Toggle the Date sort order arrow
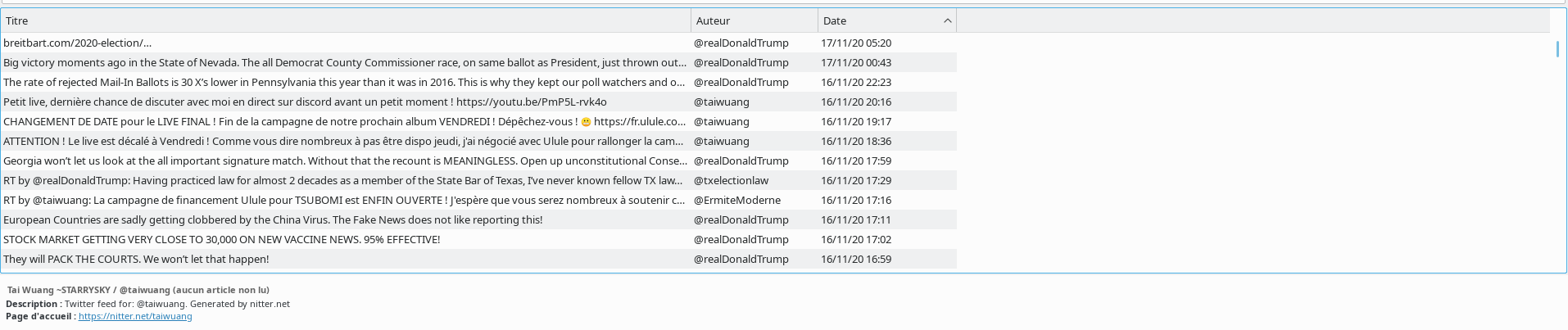 [x=947, y=20]
